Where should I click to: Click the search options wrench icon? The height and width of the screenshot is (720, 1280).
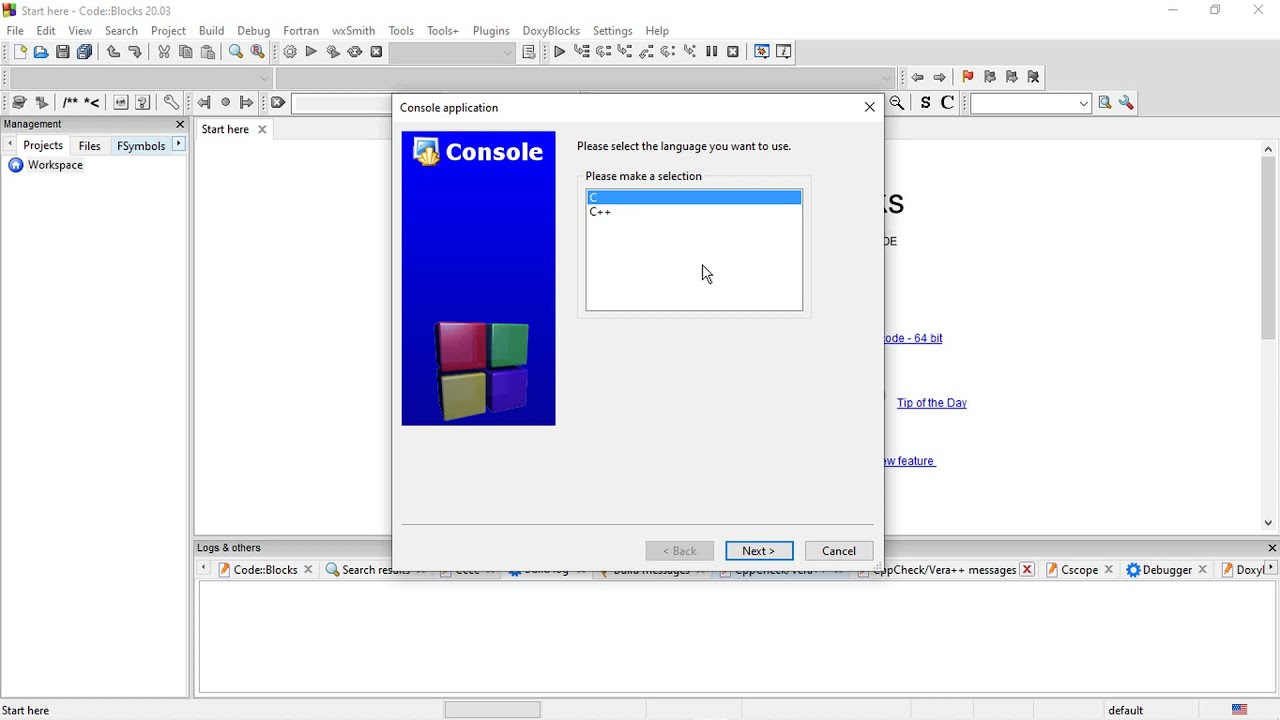tap(1127, 103)
